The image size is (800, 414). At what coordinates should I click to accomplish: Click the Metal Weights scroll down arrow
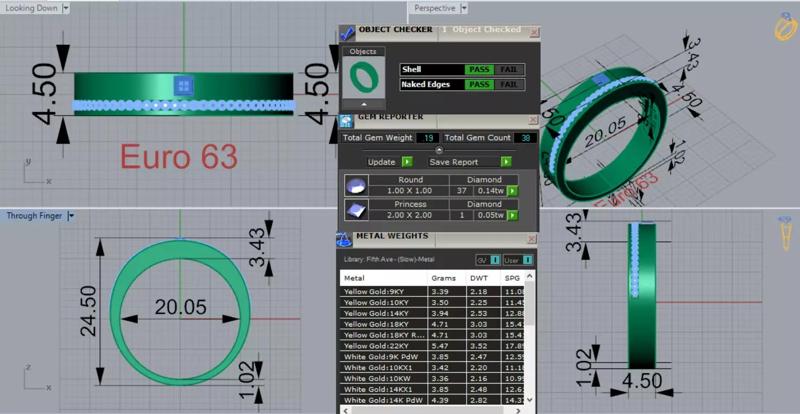point(530,400)
